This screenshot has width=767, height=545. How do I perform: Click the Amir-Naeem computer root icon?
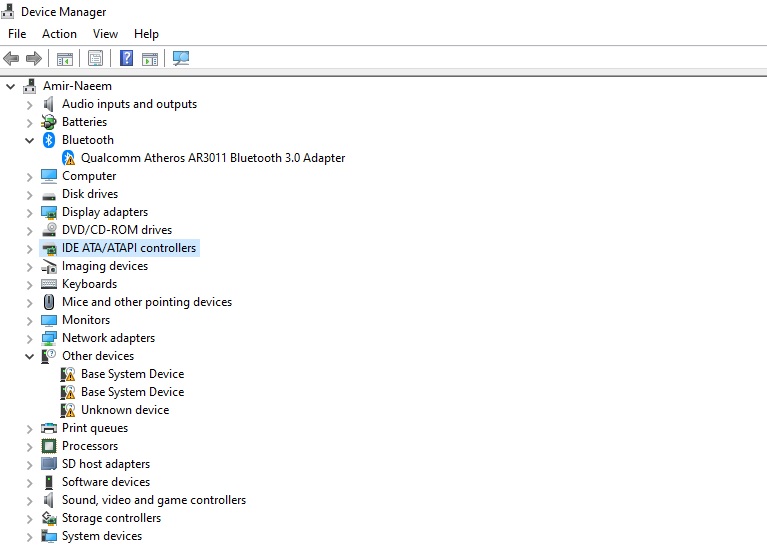tap(29, 86)
